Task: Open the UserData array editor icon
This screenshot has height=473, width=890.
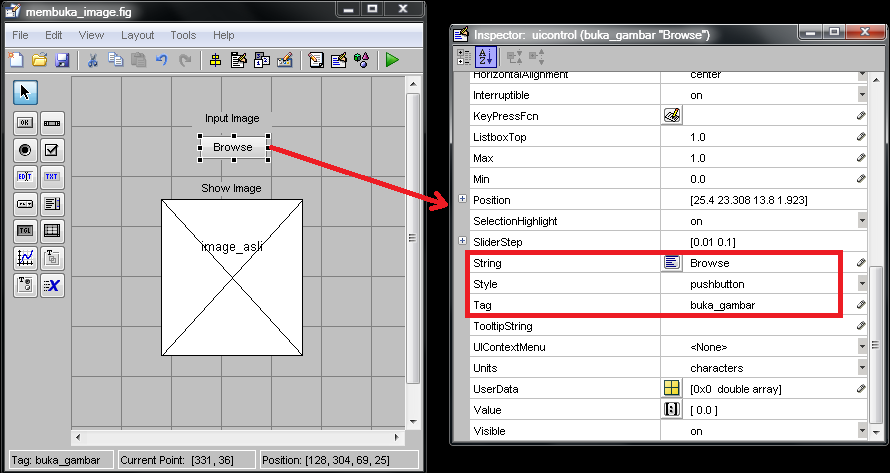Action: (672, 389)
